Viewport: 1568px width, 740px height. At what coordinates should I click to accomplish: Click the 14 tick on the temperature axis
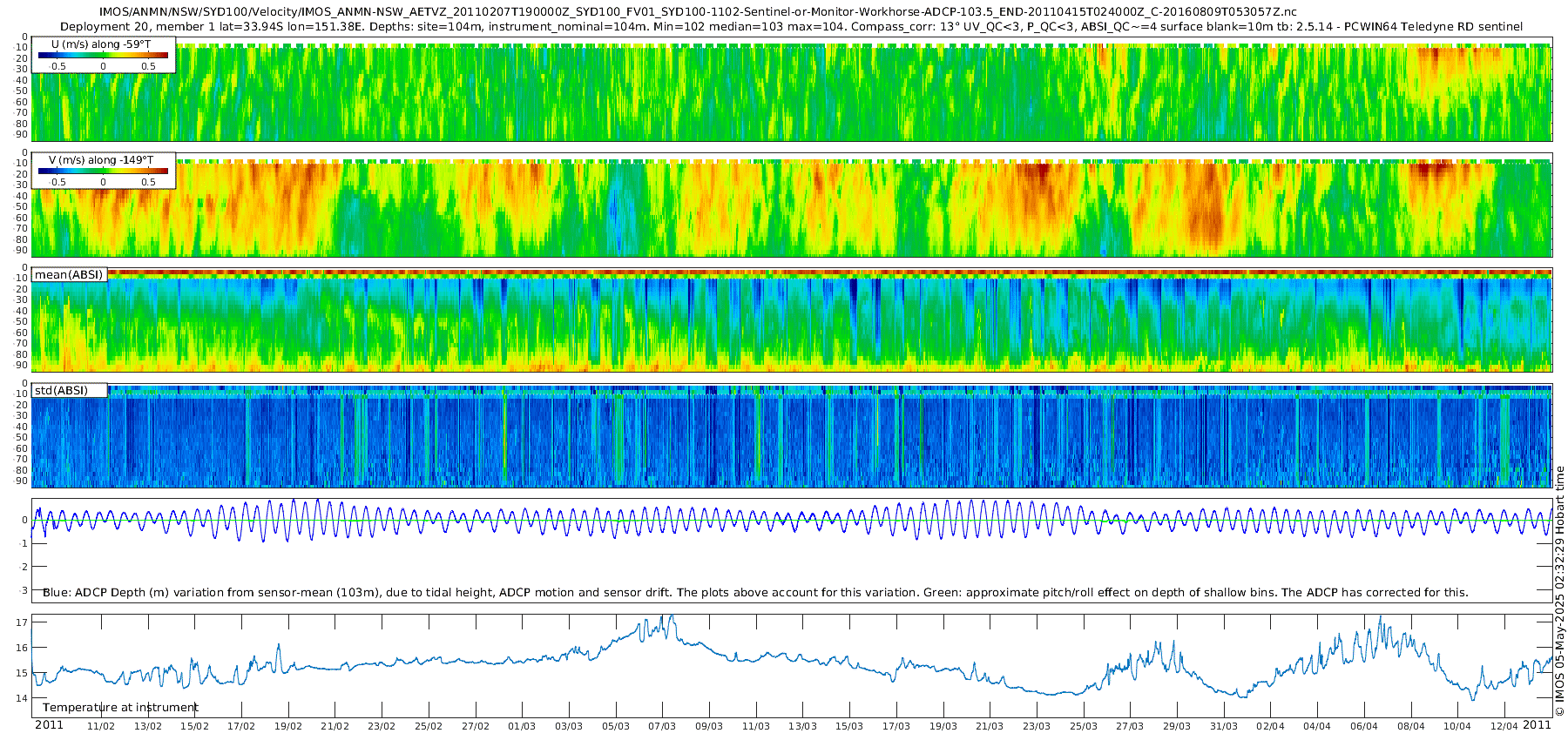(x=22, y=698)
